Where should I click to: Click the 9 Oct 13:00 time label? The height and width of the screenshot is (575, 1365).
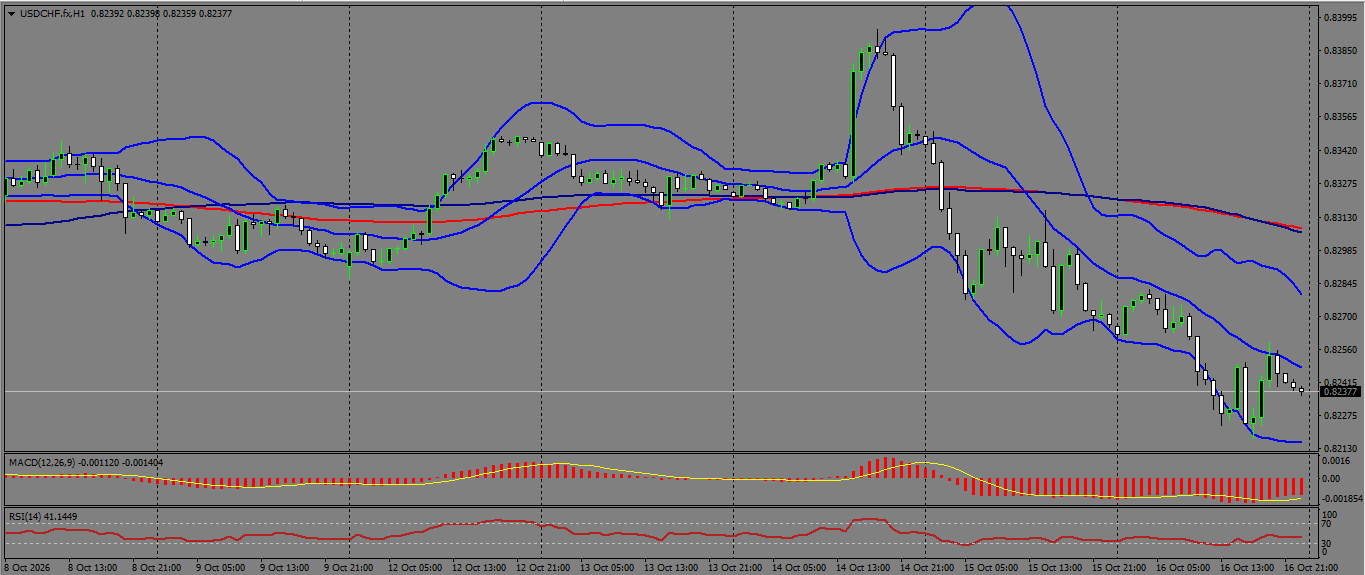point(284,567)
